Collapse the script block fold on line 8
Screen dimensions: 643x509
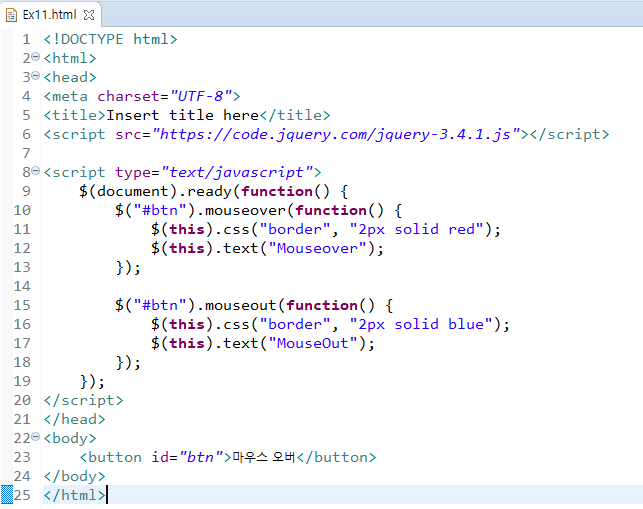36,171
